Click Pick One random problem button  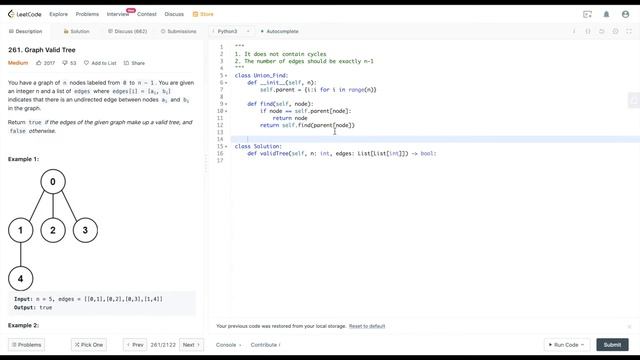click(x=89, y=345)
